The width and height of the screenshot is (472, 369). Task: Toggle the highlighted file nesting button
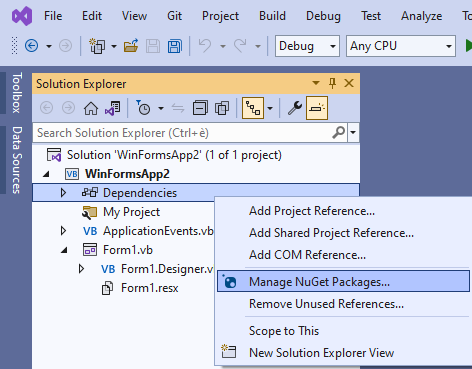pos(253,108)
